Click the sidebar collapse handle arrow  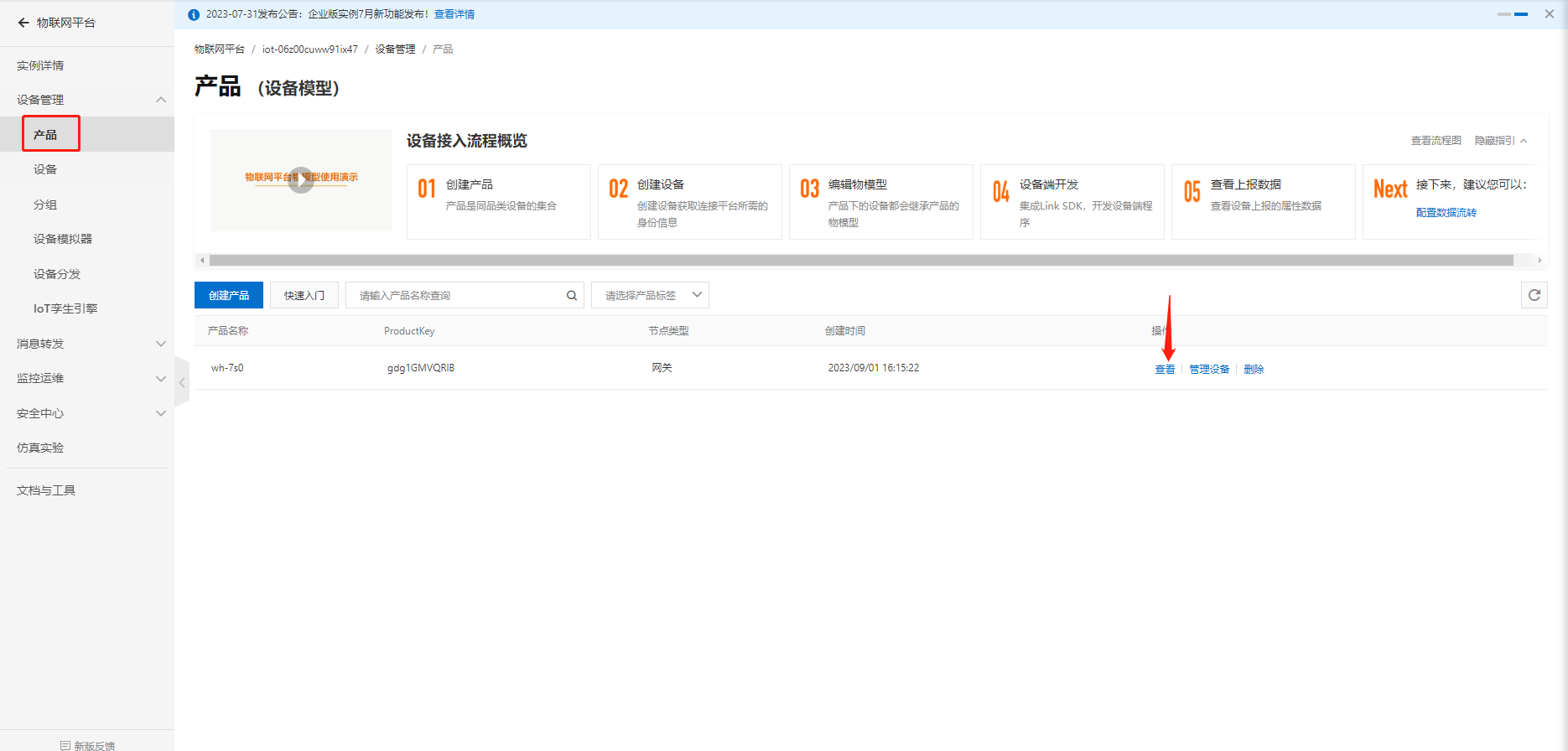tap(182, 382)
